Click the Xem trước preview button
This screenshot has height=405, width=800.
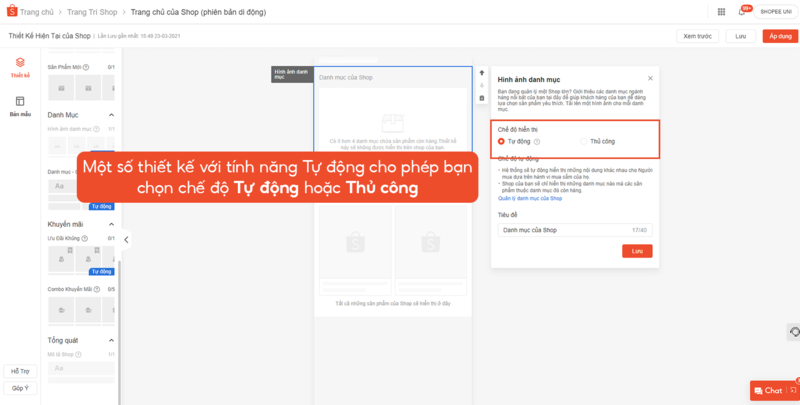[698, 36]
